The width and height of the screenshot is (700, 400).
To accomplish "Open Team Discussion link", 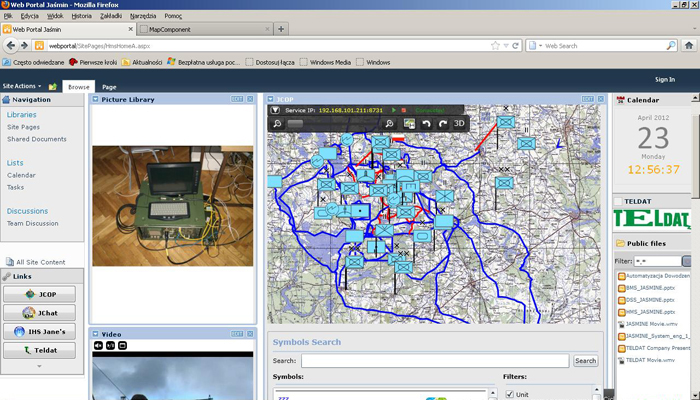I will (33, 224).
